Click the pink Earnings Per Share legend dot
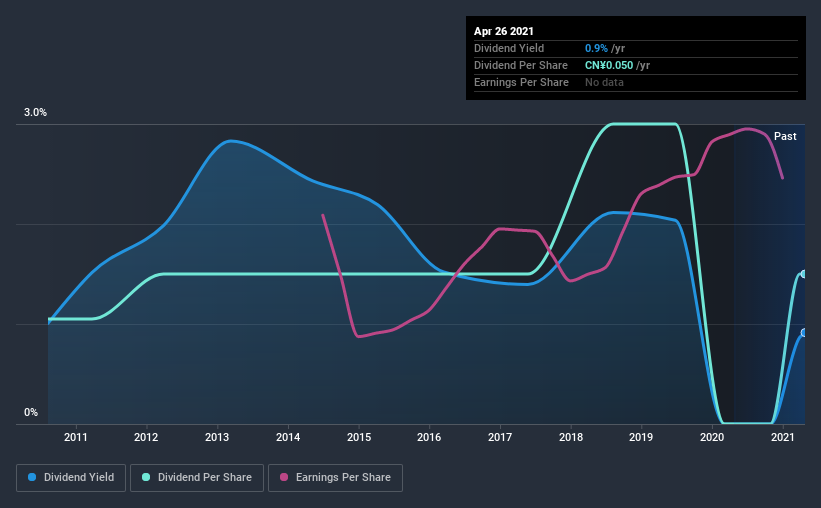821x508 pixels. coord(284,477)
